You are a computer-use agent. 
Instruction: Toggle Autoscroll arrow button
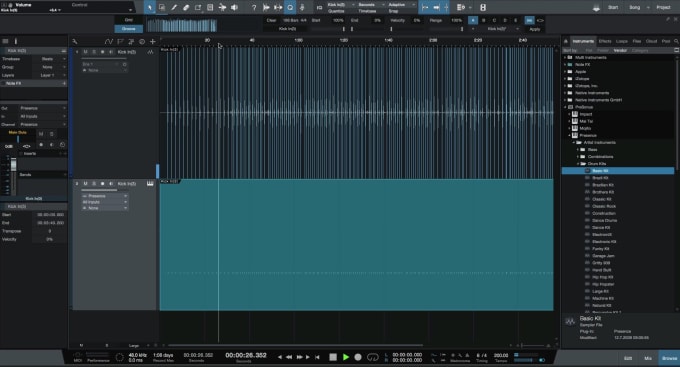tap(437, 7)
